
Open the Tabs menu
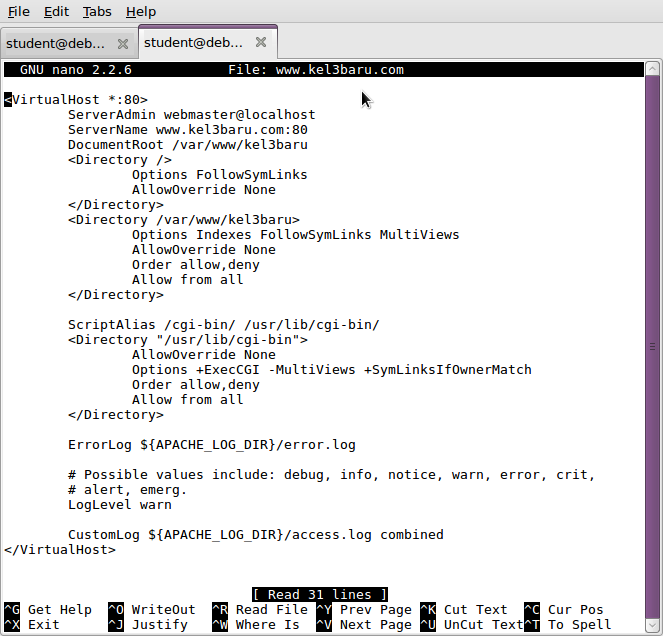[x=97, y=12]
